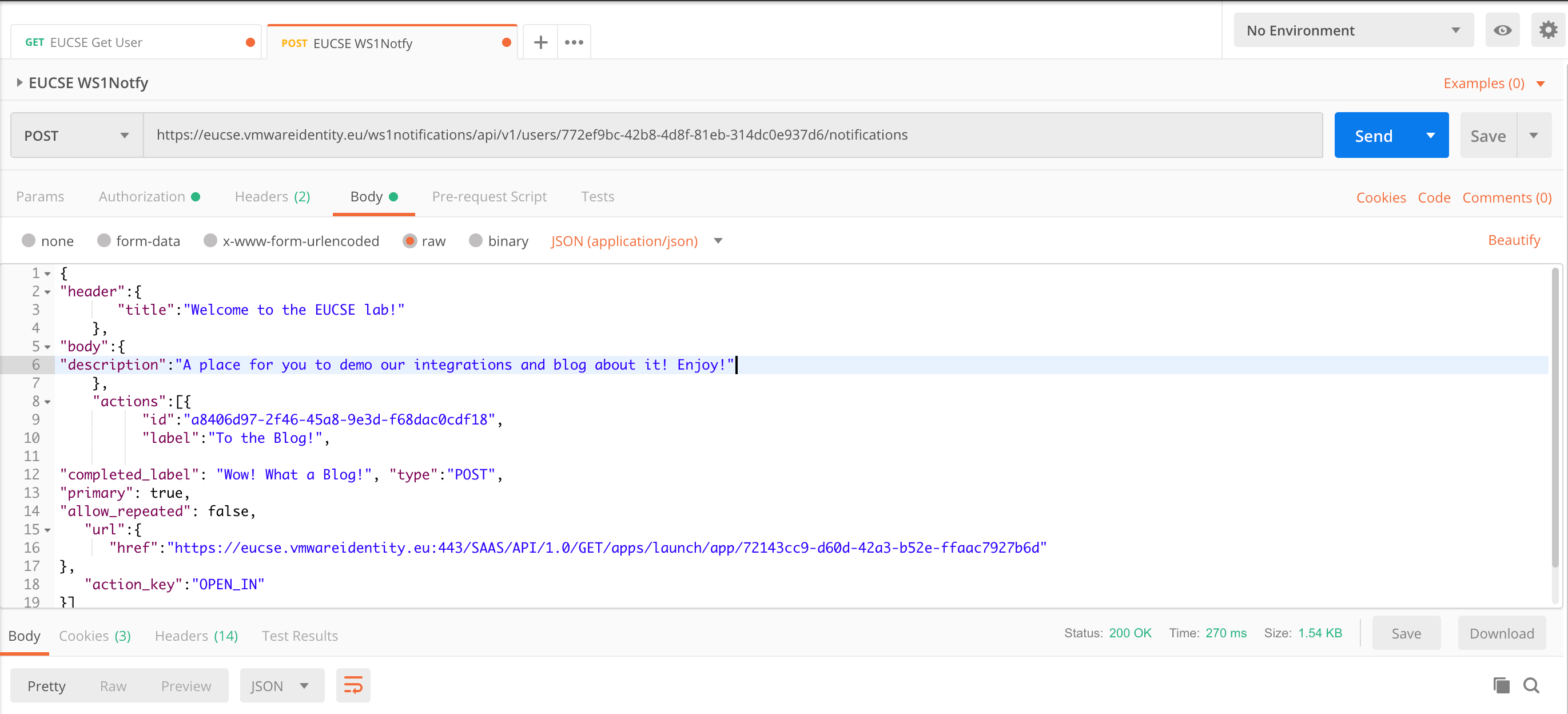This screenshot has height=714, width=1568.
Task: Switch response view to Preview
Action: [x=186, y=686]
